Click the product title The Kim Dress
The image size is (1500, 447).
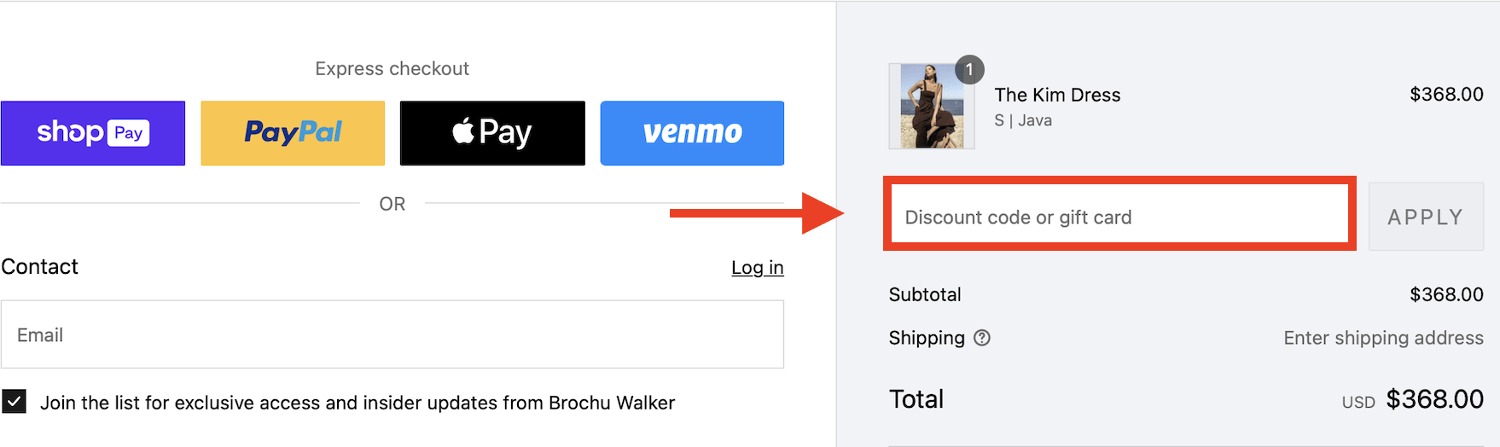1057,95
